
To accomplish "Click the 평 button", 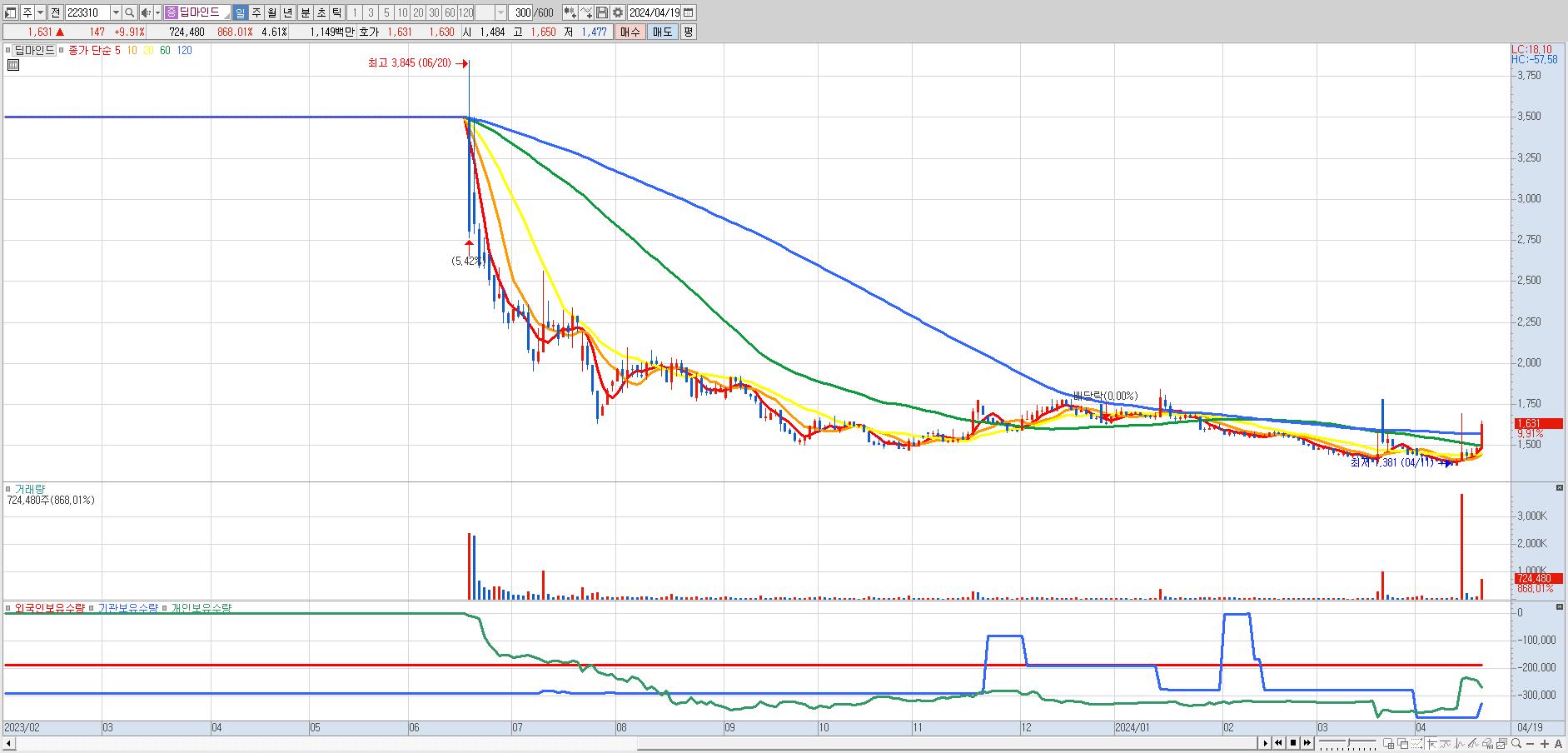I will [688, 32].
